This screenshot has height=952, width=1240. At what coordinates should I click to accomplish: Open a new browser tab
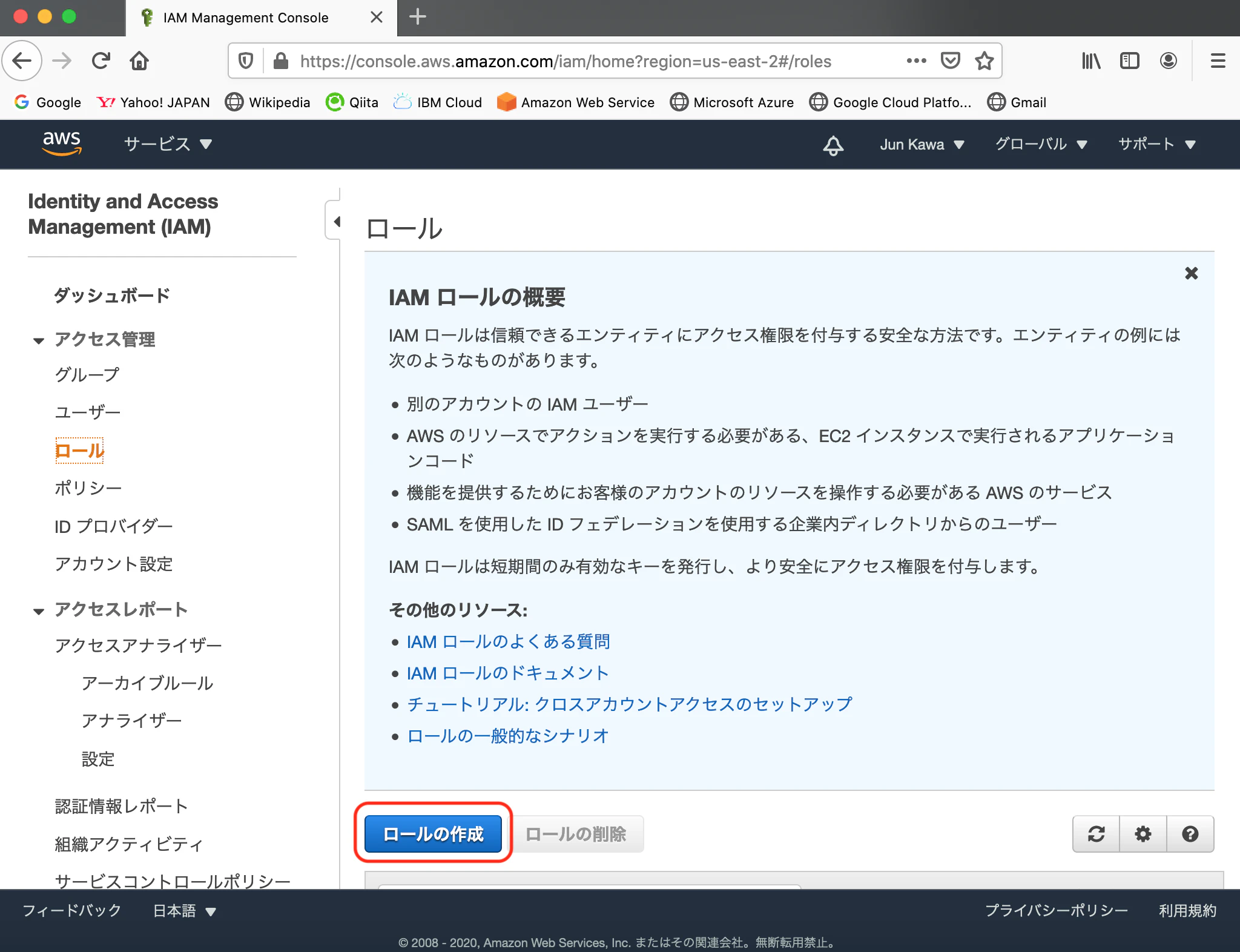pyautogui.click(x=418, y=17)
